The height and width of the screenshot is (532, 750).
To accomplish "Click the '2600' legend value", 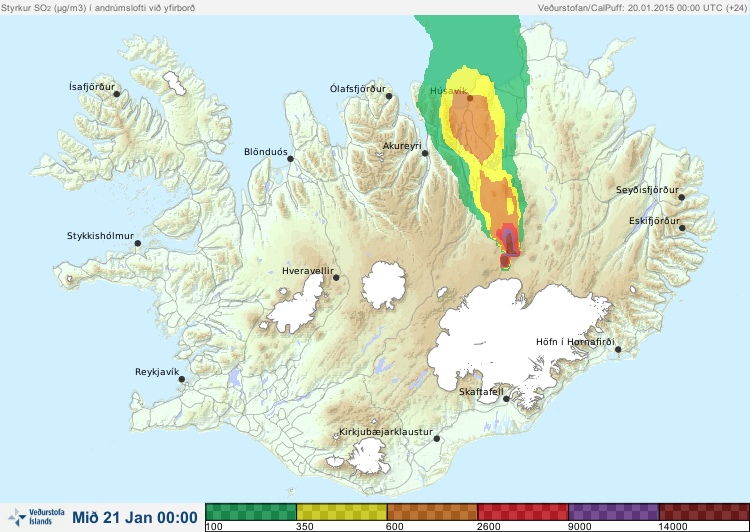I will 488,527.
